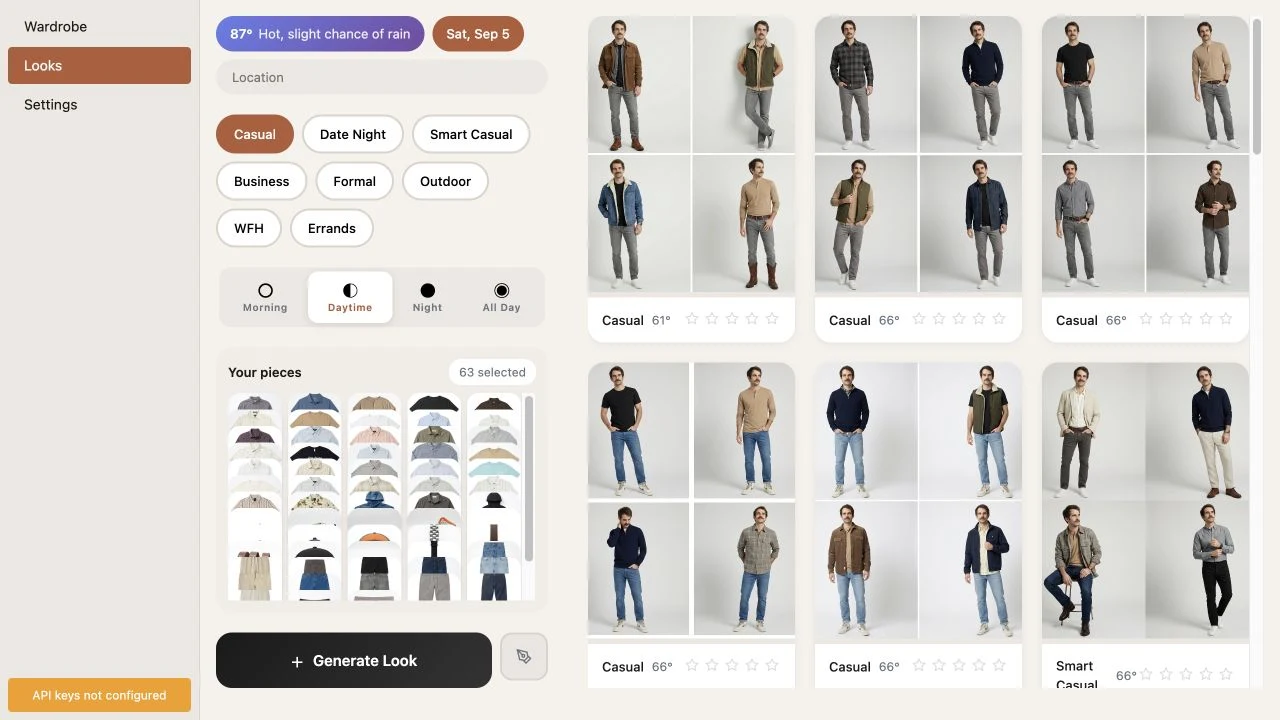Select the WFH occasion chip
Viewport: 1280px width, 720px height.
tap(249, 228)
